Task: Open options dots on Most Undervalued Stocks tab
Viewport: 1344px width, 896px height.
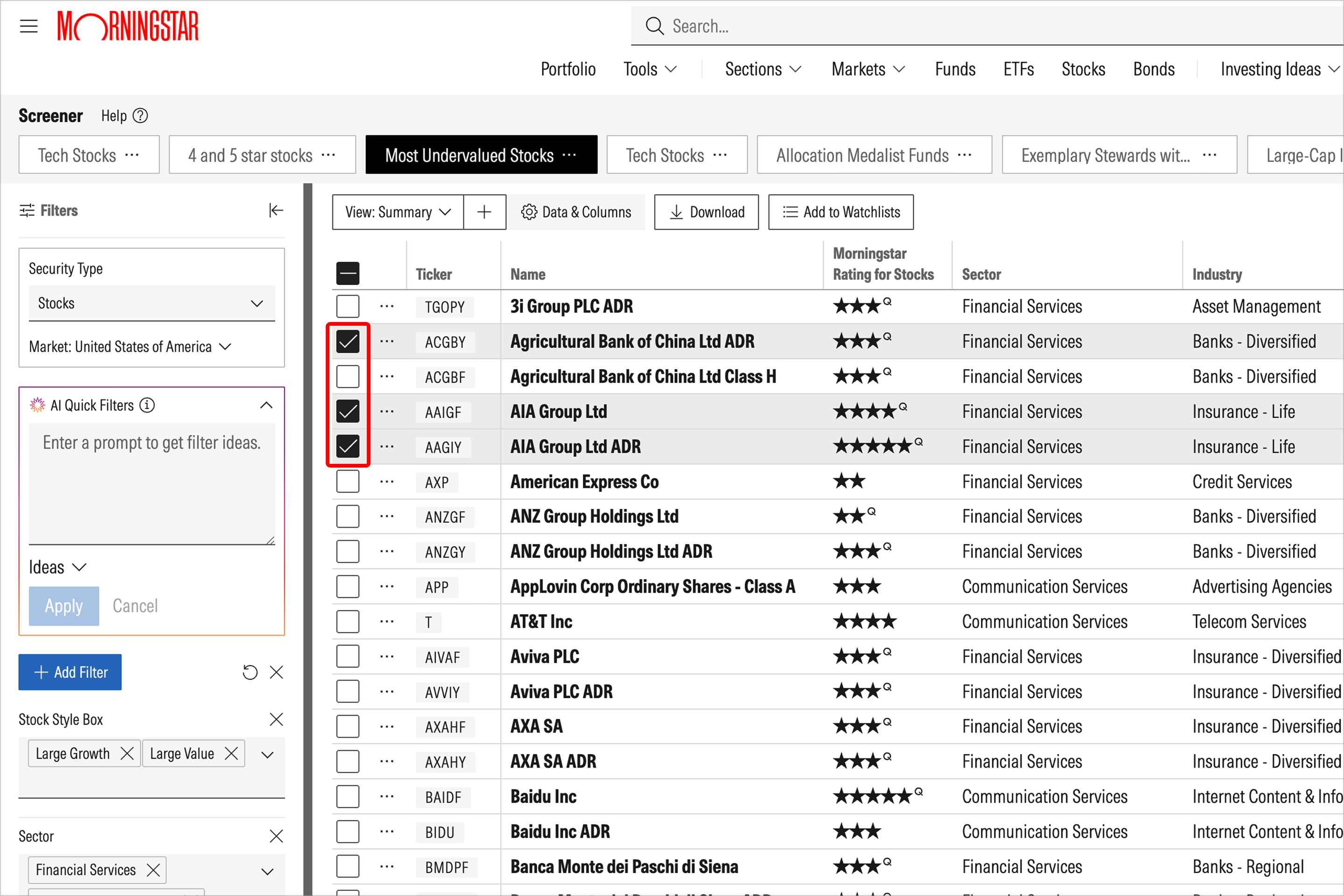Action: tap(569, 155)
